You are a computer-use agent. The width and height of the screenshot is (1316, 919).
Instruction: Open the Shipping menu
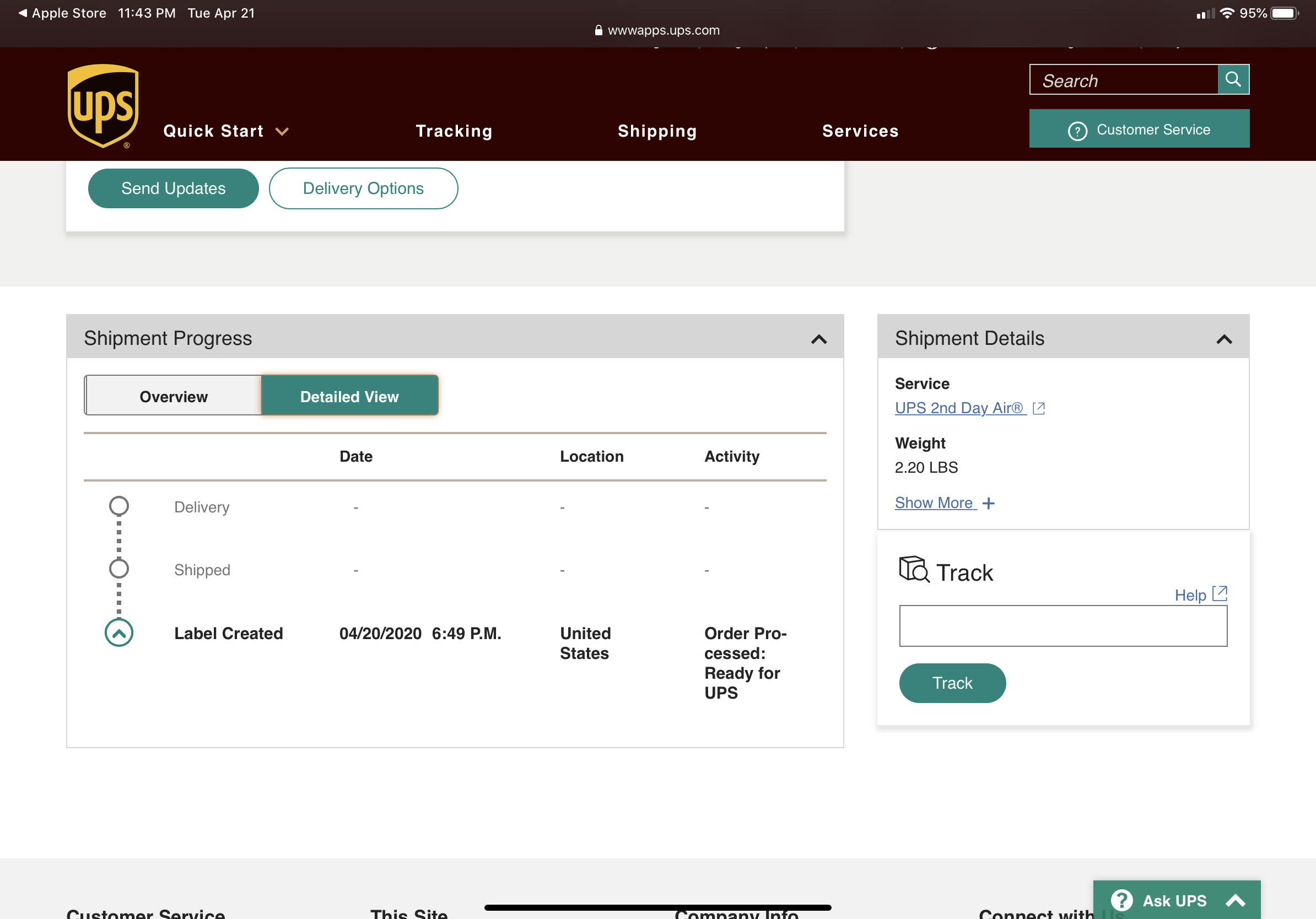click(x=657, y=131)
